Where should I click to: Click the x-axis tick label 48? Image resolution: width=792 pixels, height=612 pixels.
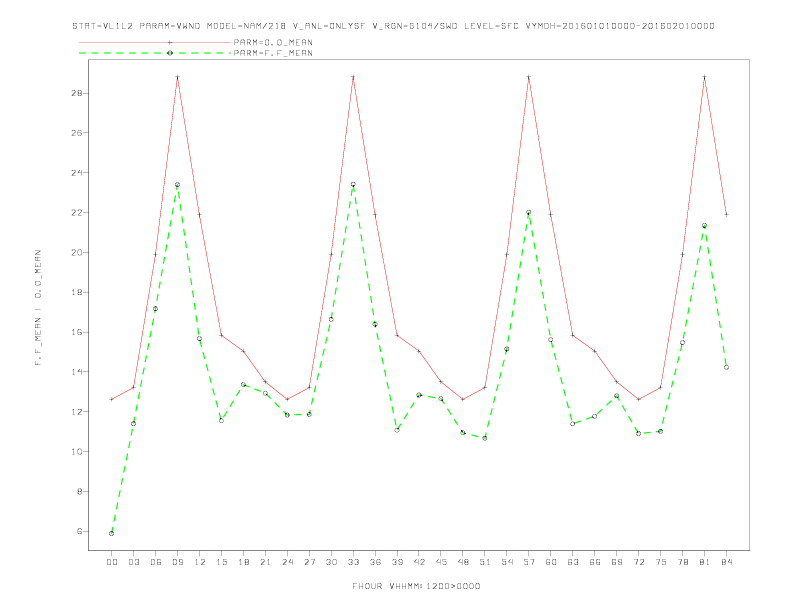click(x=463, y=562)
